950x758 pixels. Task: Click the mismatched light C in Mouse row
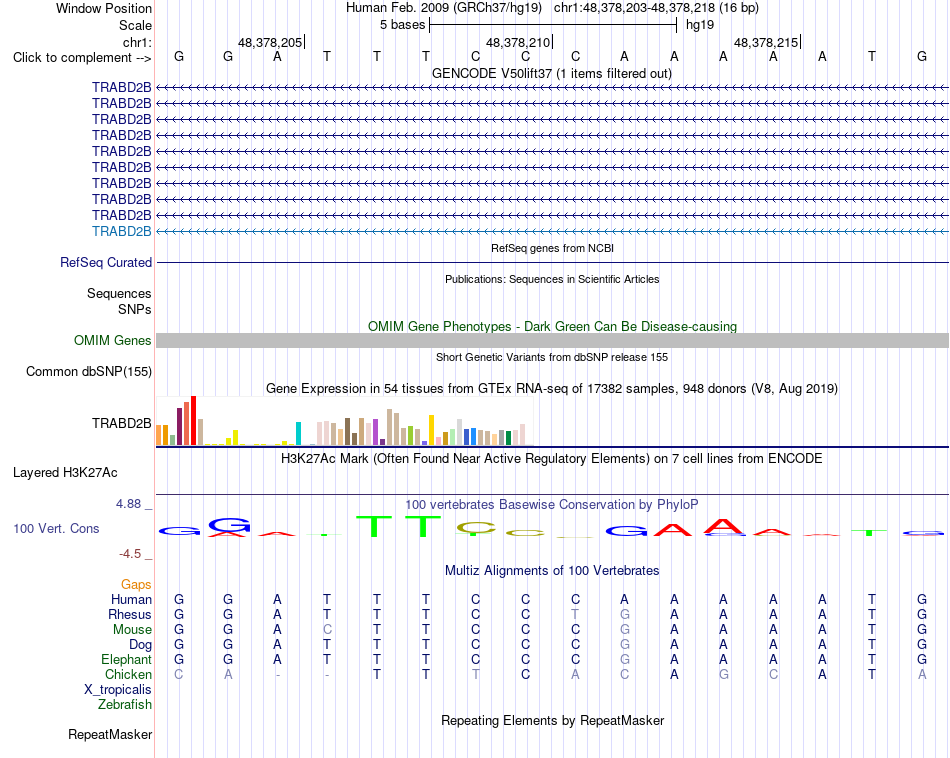pos(327,630)
